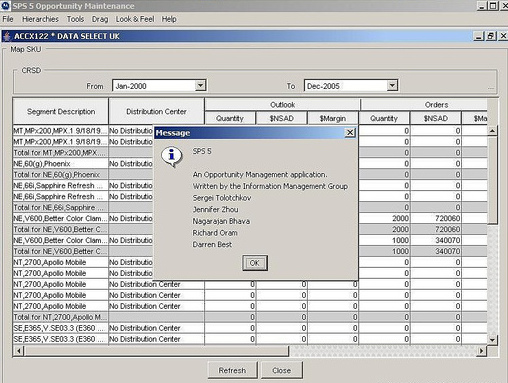Click the info icon in Message dialog
508x383 pixels.
[171, 157]
